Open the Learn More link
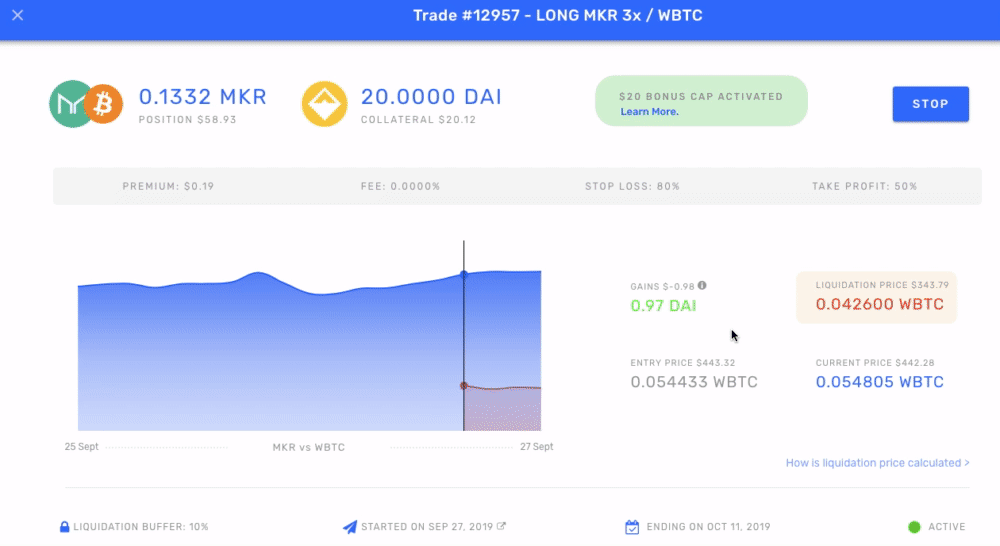 point(649,112)
